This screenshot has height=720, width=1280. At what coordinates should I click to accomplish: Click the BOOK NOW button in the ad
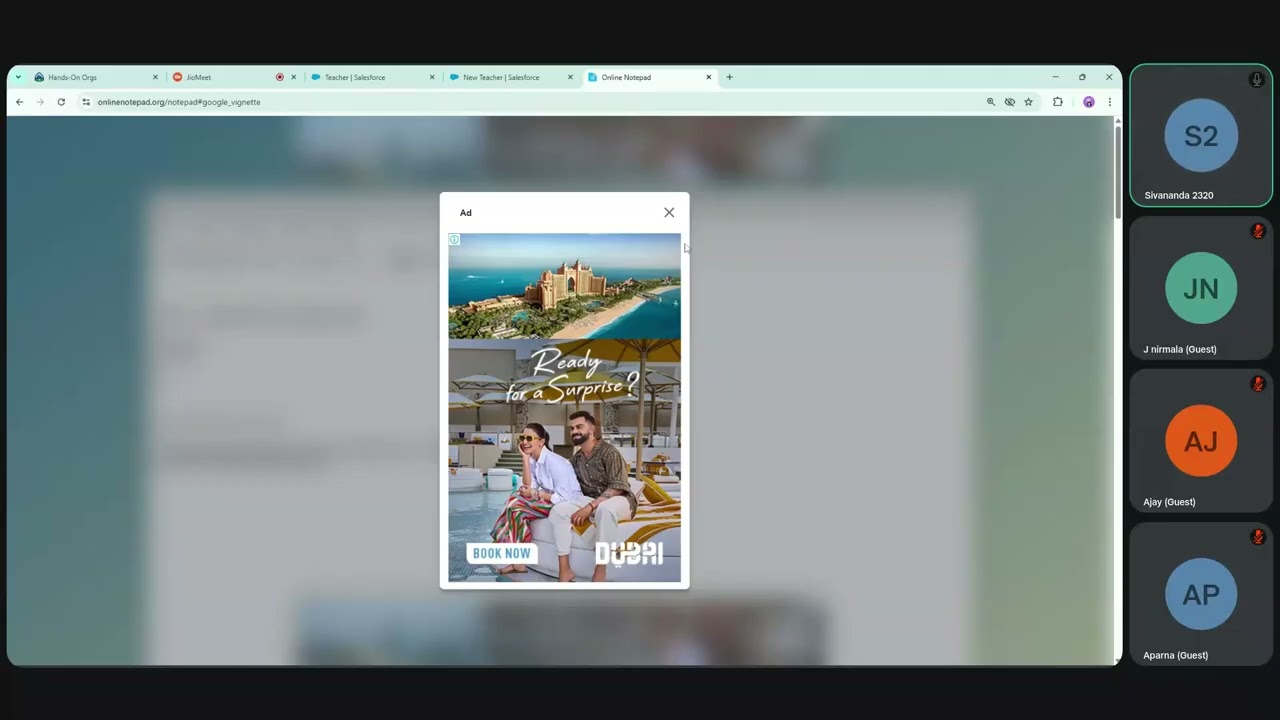[x=502, y=553]
